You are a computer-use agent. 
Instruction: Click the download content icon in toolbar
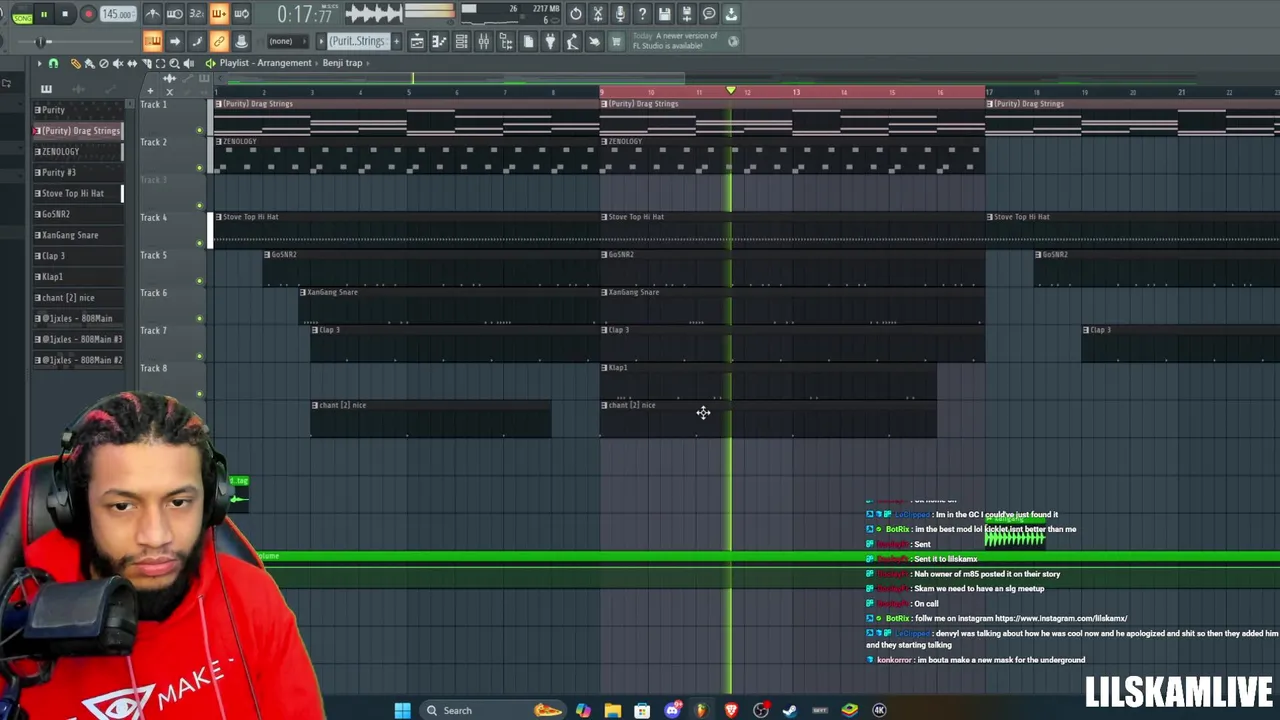(731, 14)
